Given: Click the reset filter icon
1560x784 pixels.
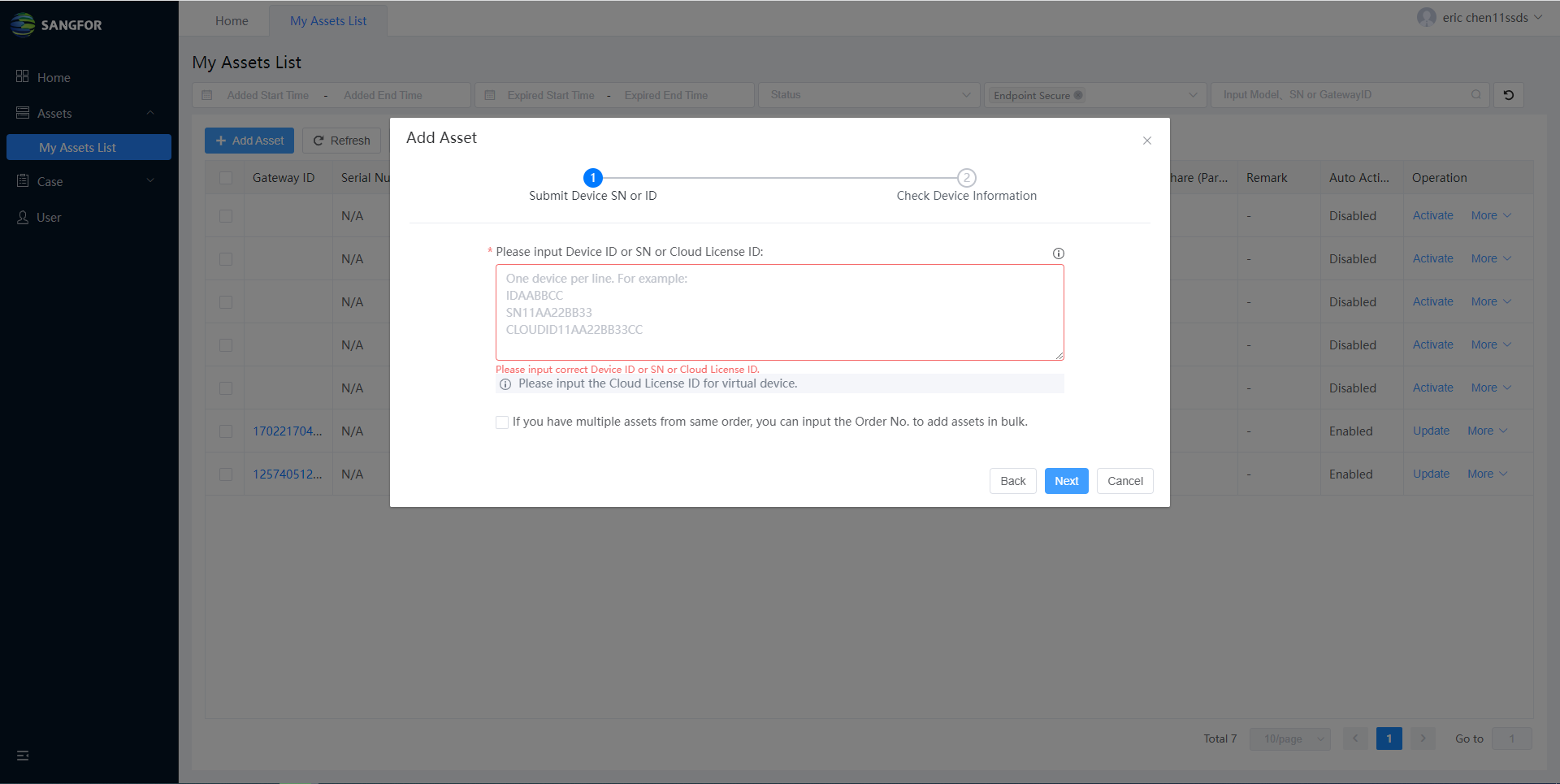Looking at the screenshot, I should click(x=1508, y=95).
